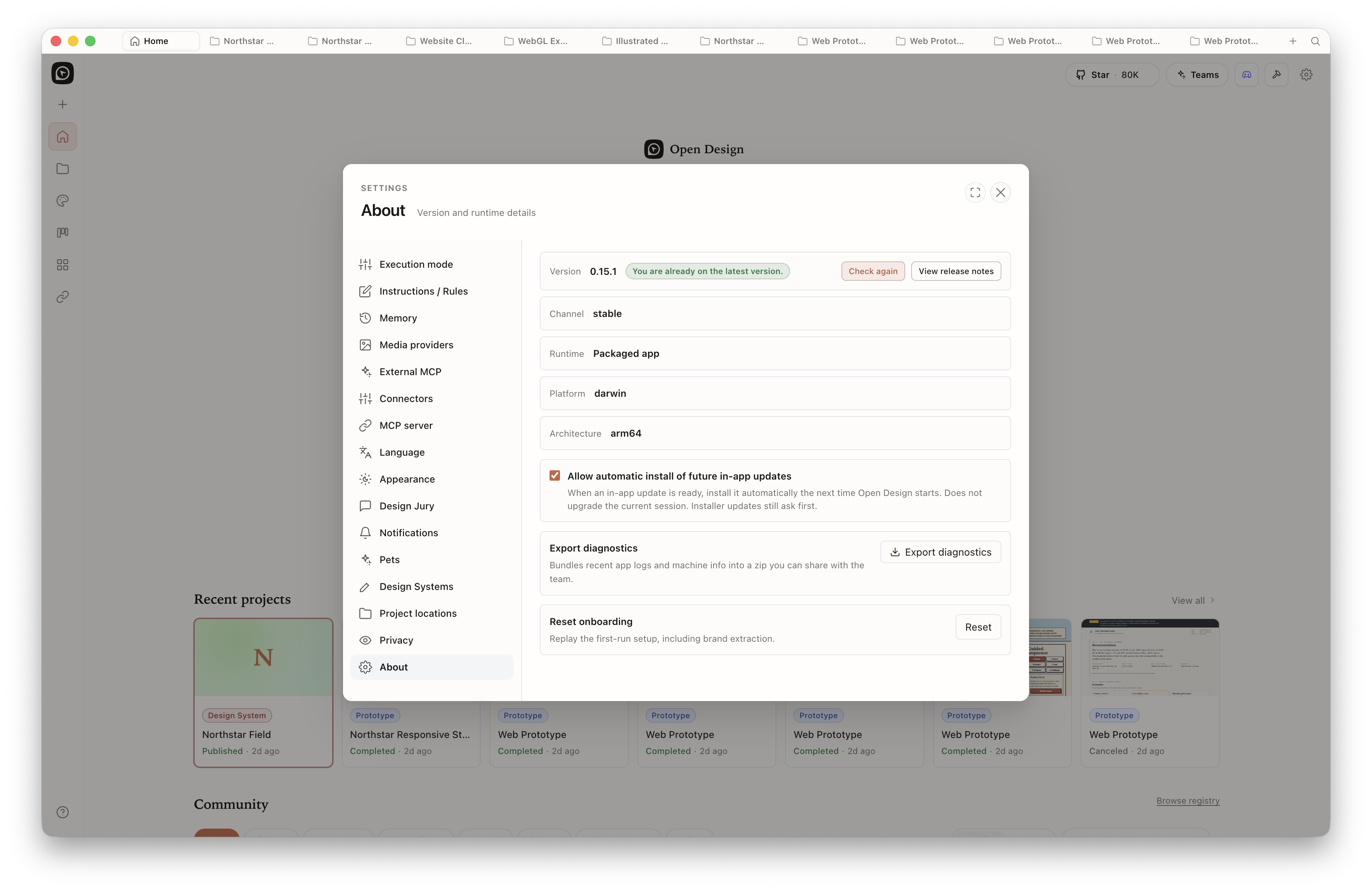Switch to the Home tab
Viewport: 1372px width, 892px height.
pos(161,41)
